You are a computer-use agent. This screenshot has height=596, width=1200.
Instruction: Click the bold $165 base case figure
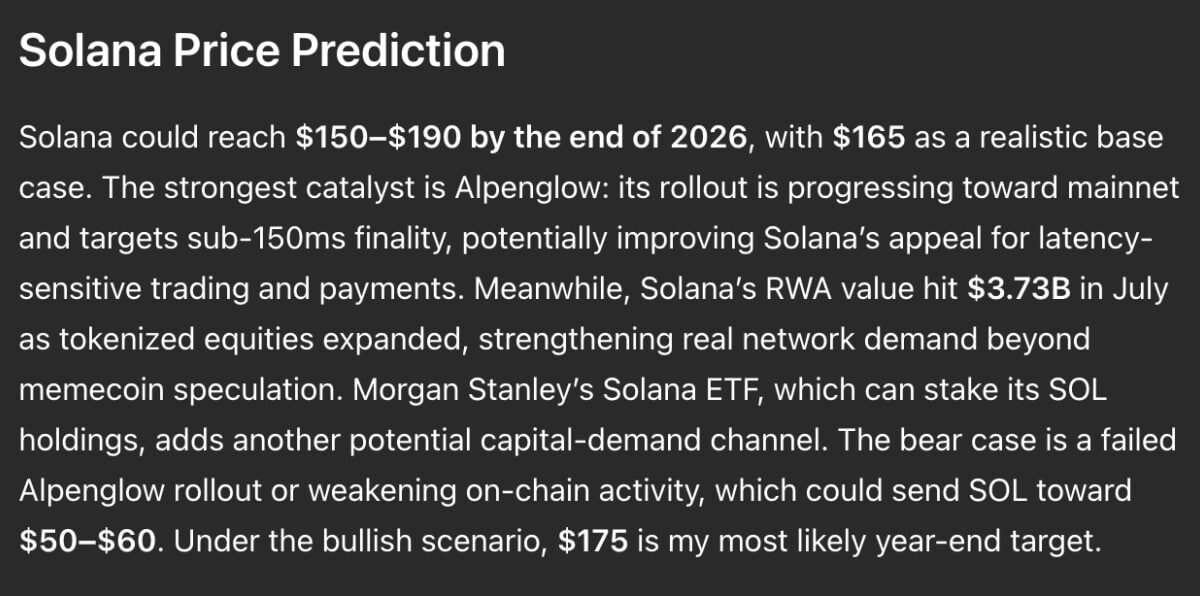(x=869, y=137)
